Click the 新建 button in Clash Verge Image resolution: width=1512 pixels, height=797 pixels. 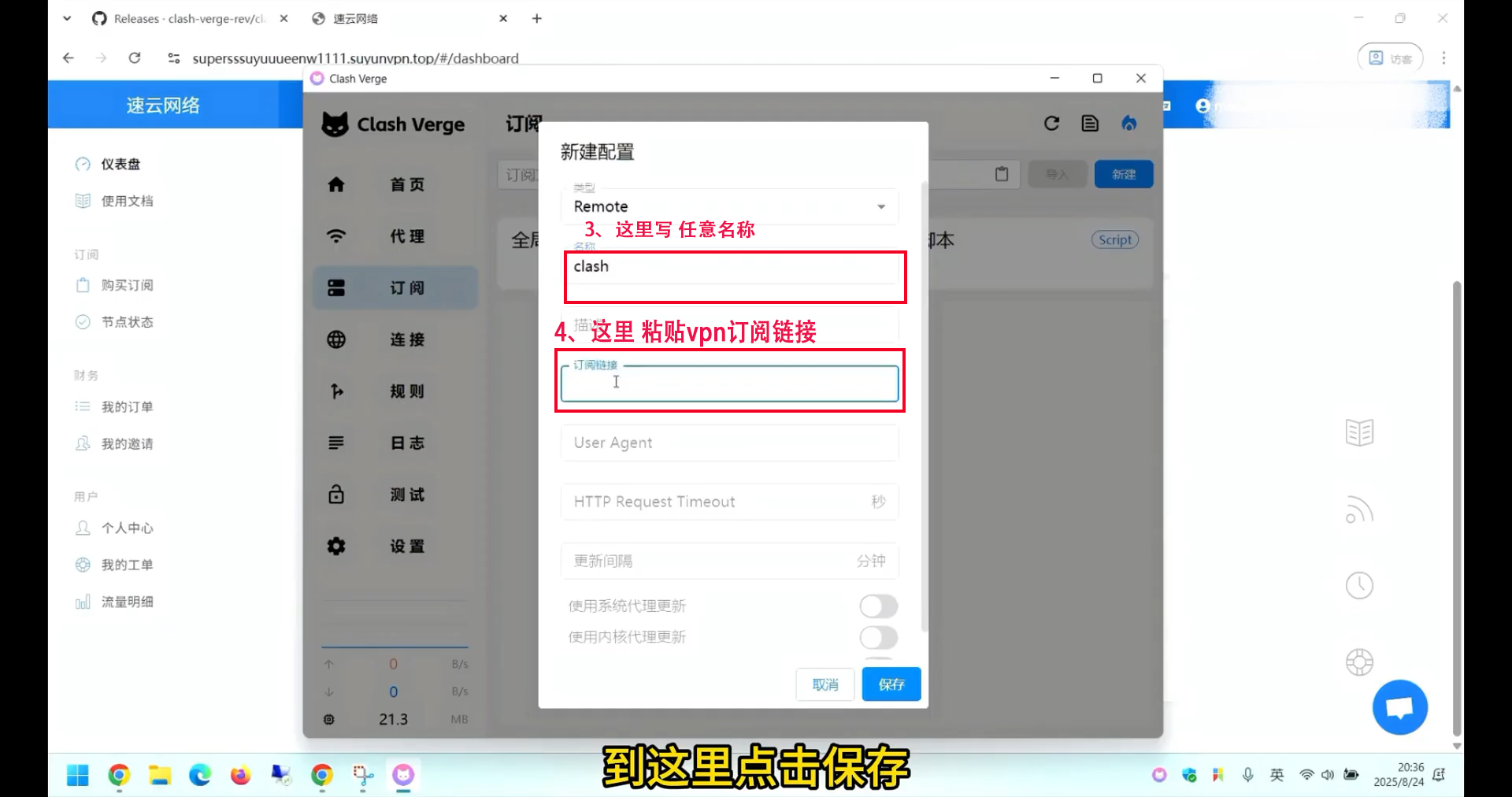[1124, 174]
